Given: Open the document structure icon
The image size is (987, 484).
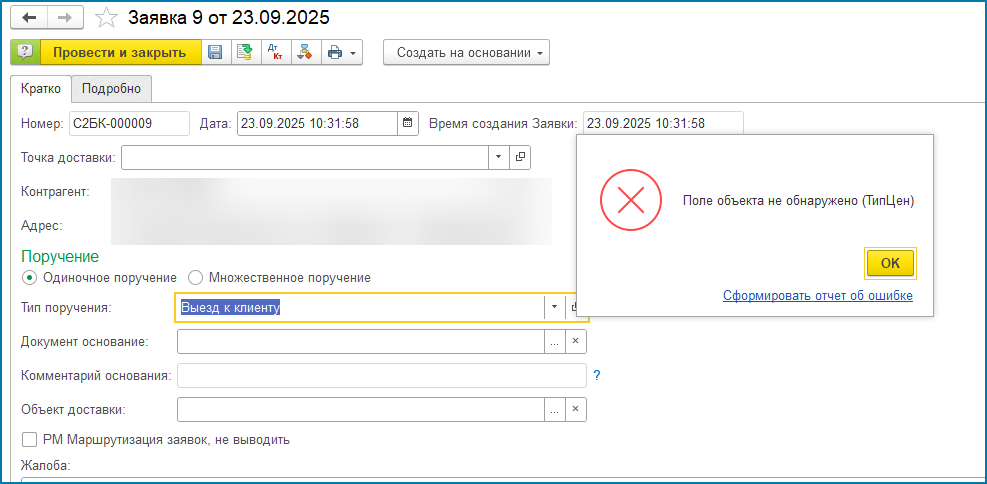Looking at the screenshot, I should click(x=305, y=52).
